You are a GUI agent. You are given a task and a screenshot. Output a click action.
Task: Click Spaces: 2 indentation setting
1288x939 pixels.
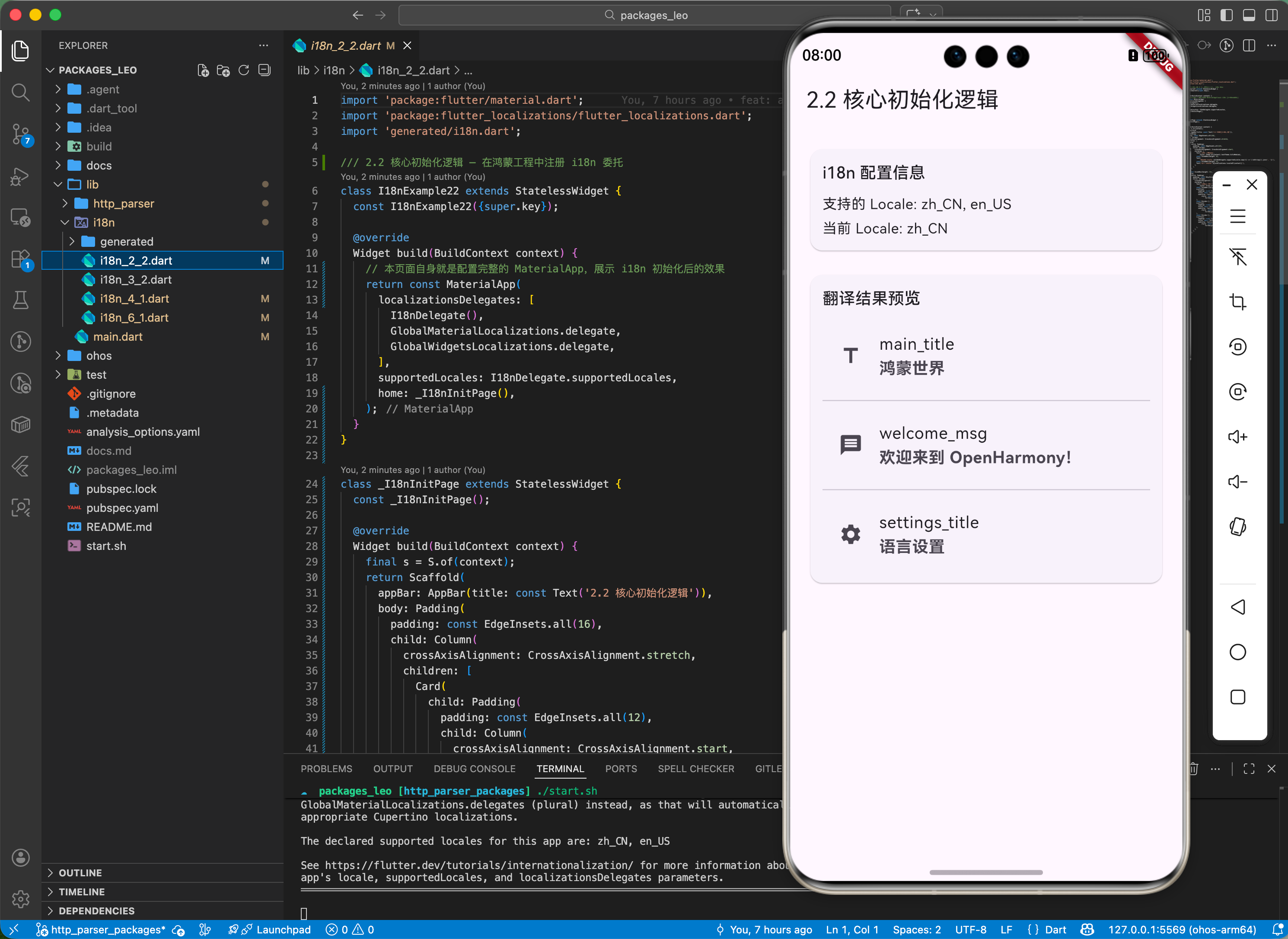click(x=916, y=930)
